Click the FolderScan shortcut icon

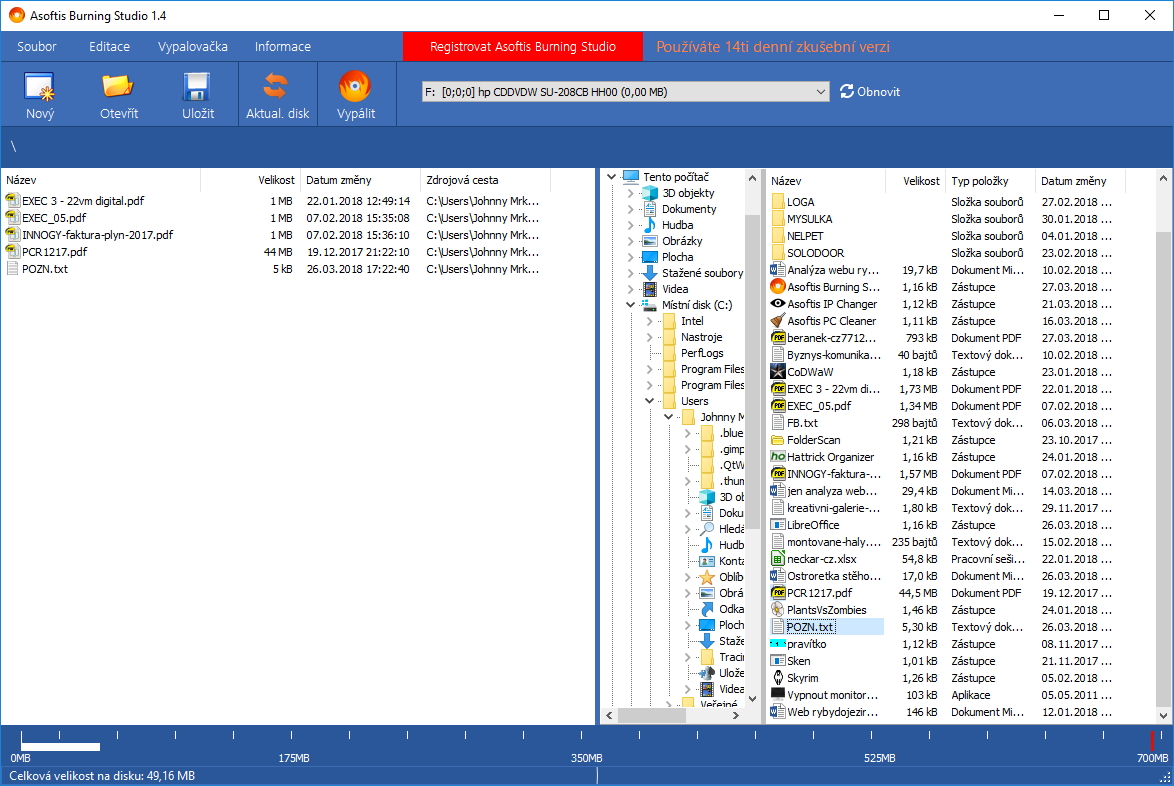[778, 439]
